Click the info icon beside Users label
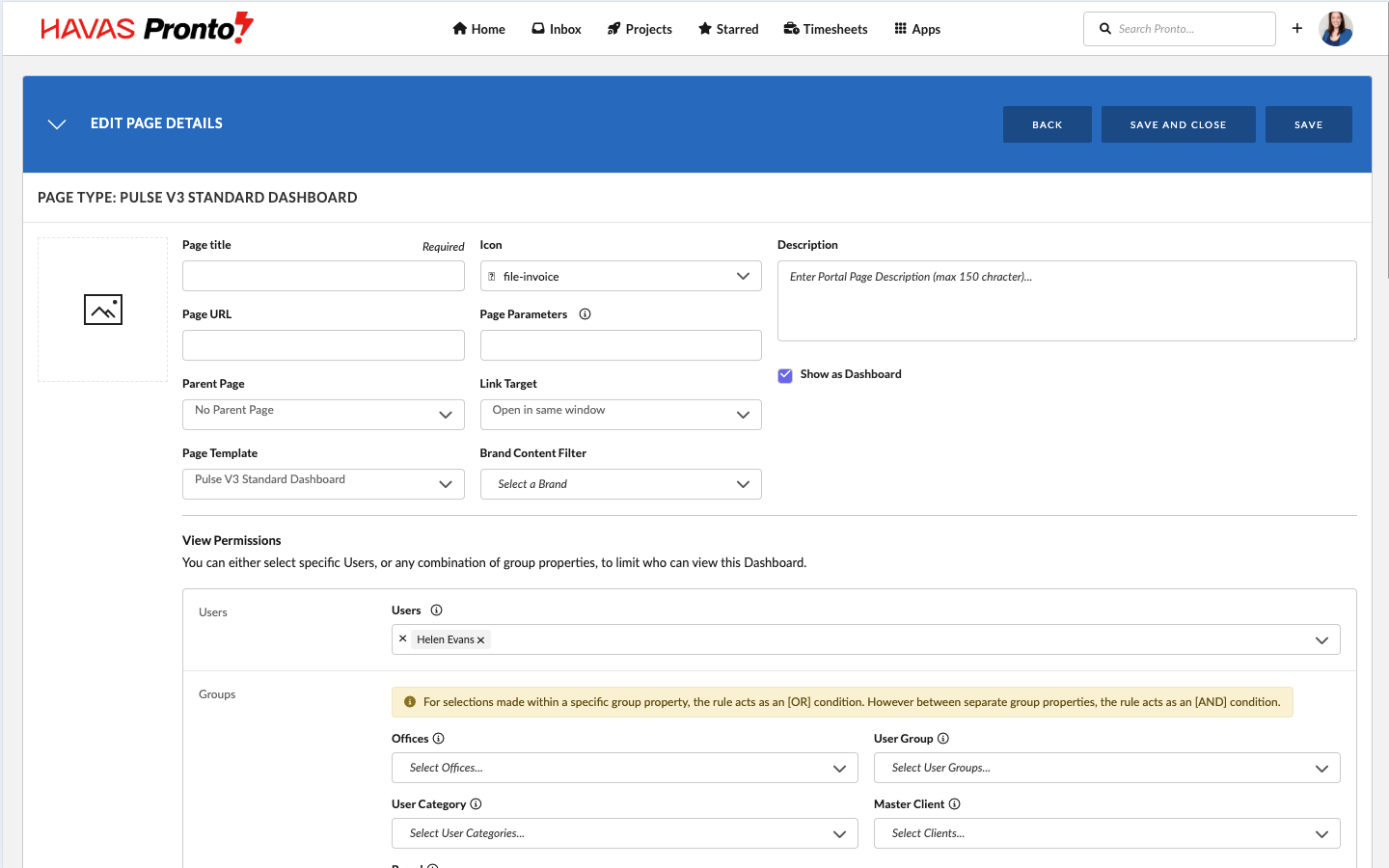 pyautogui.click(x=436, y=610)
